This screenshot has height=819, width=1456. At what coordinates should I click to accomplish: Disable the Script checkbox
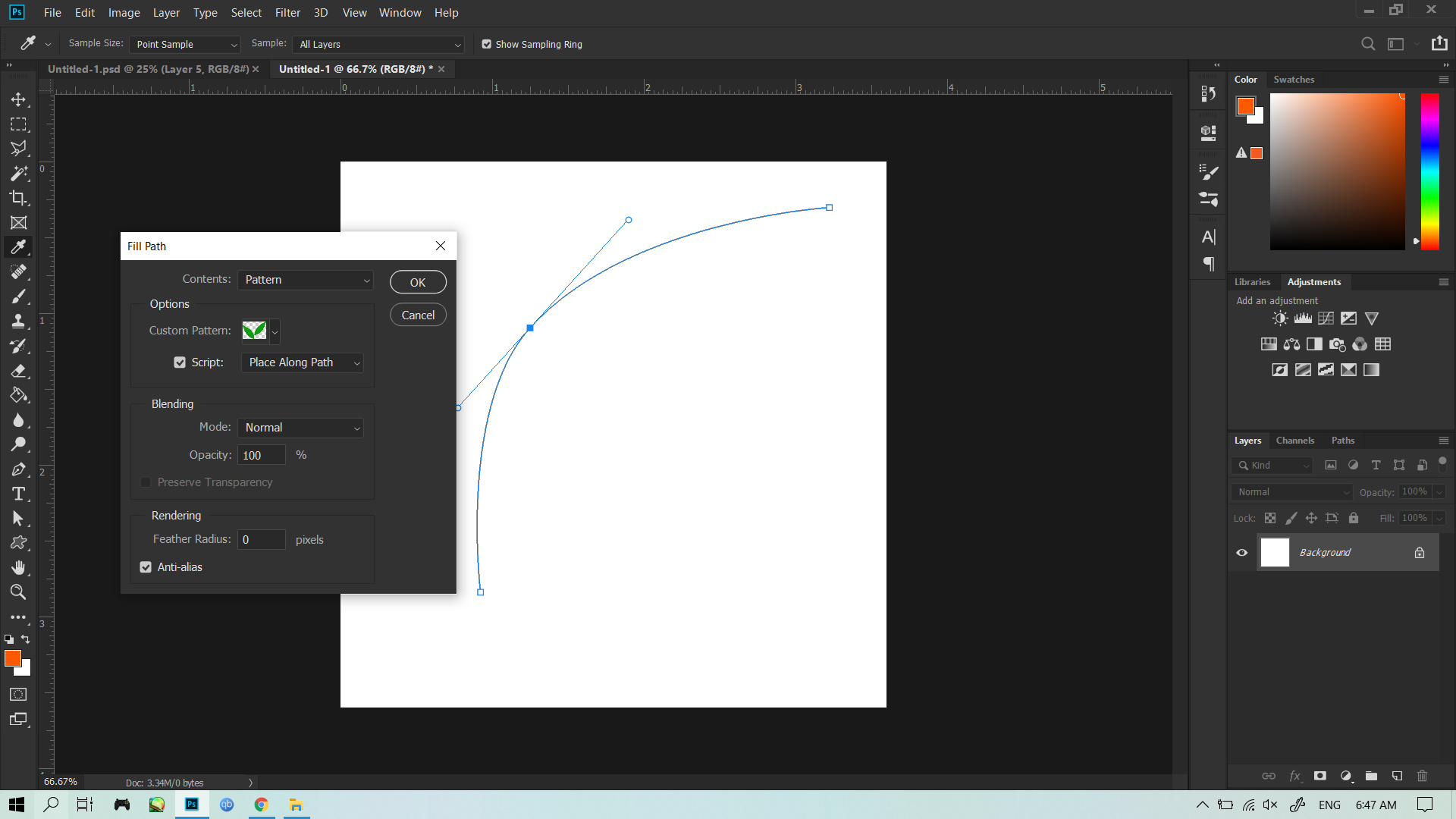coord(180,362)
